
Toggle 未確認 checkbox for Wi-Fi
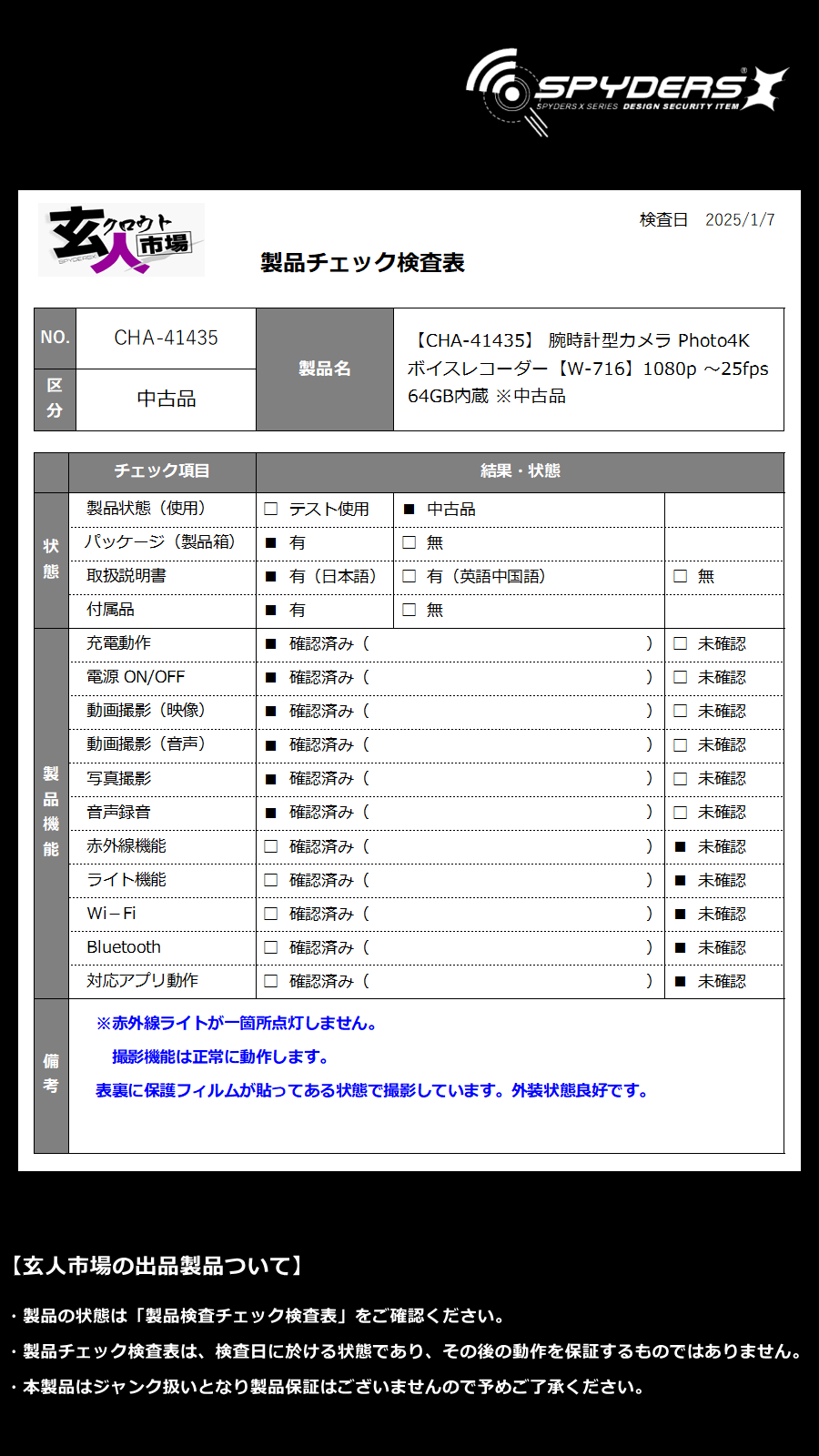click(680, 914)
